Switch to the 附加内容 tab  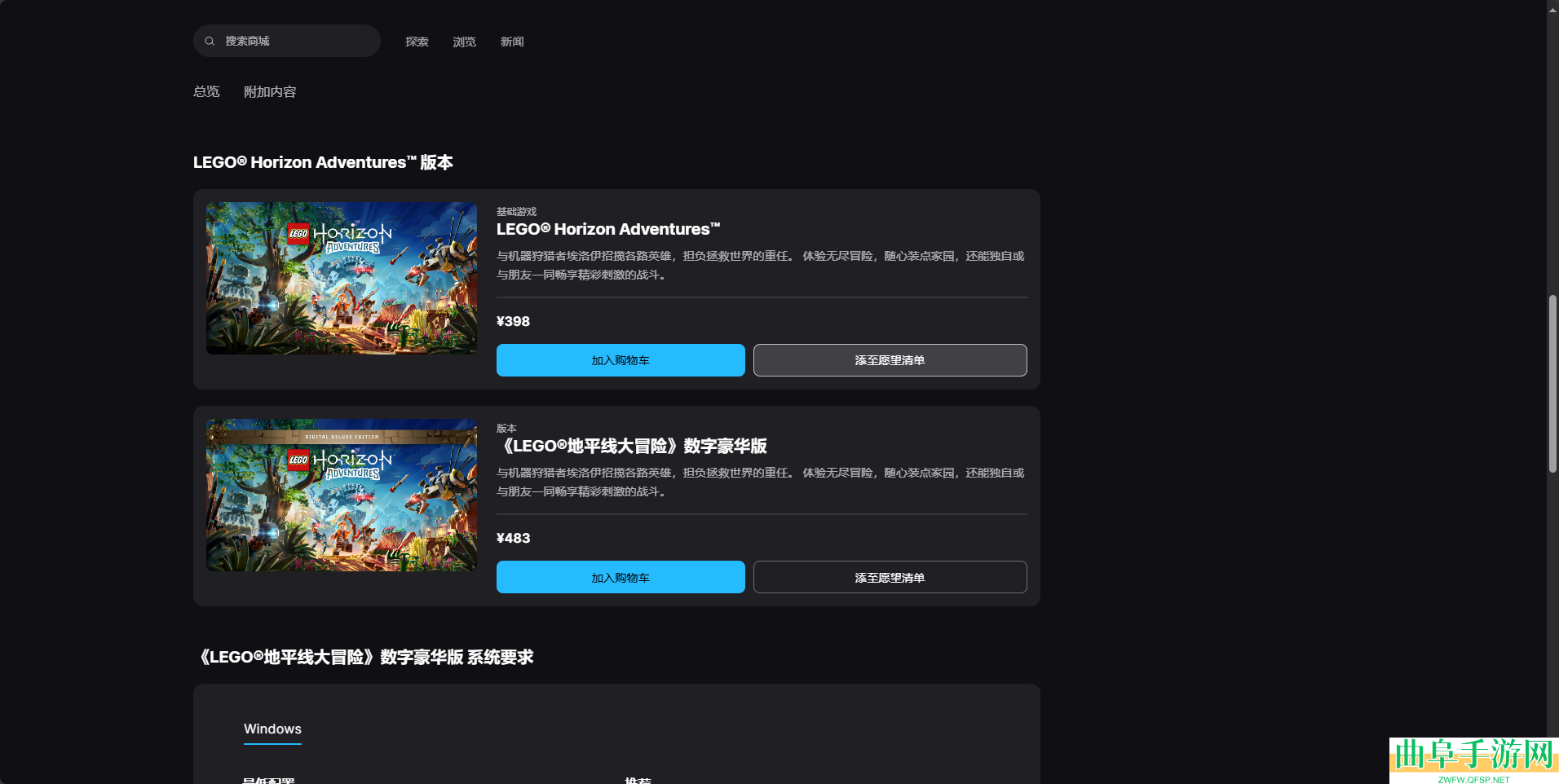(x=270, y=91)
